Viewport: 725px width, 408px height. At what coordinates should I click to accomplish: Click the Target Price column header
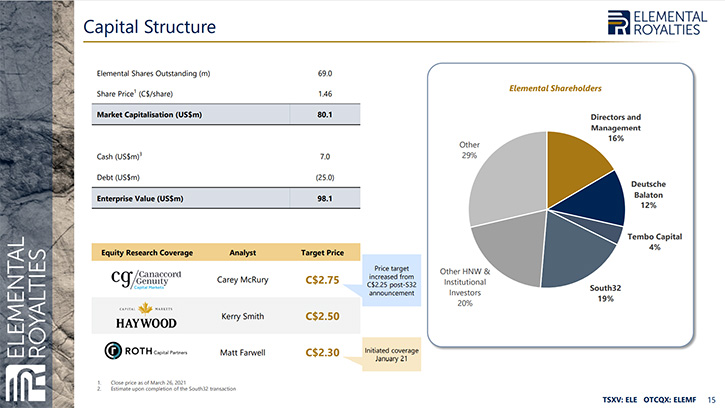pyautogui.click(x=322, y=253)
